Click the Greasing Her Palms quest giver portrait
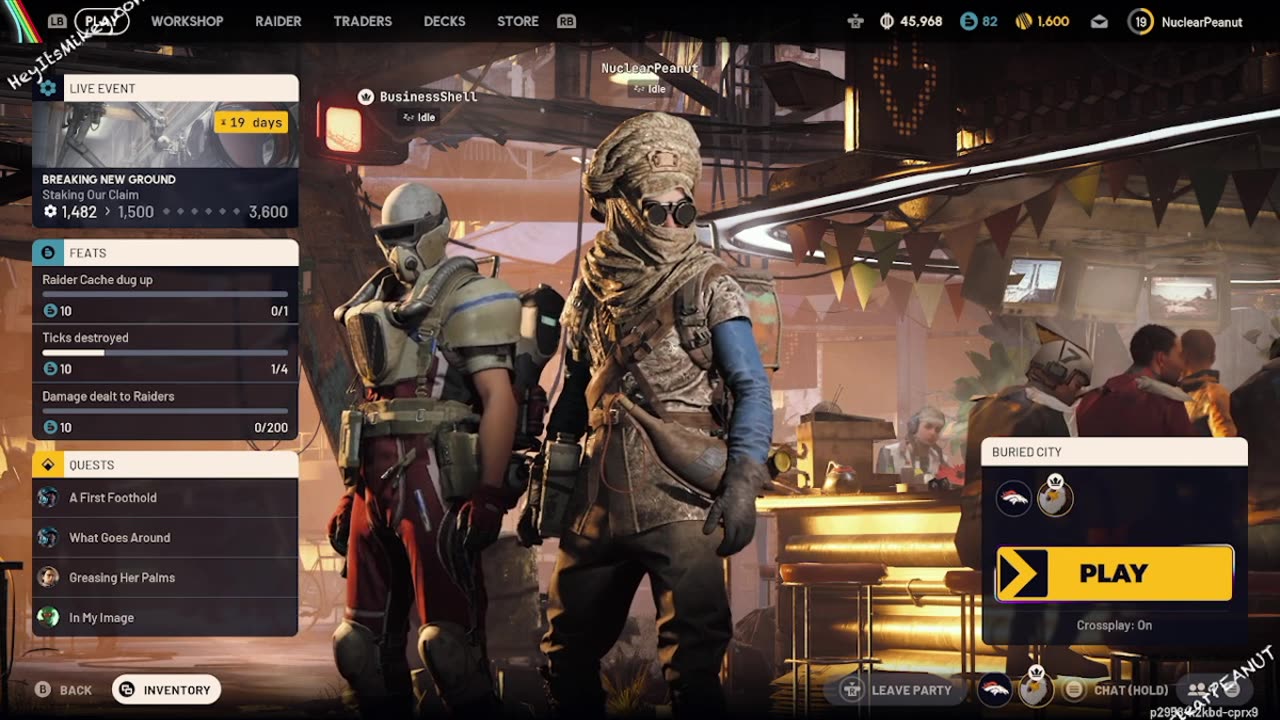This screenshot has width=1280, height=720. point(48,577)
